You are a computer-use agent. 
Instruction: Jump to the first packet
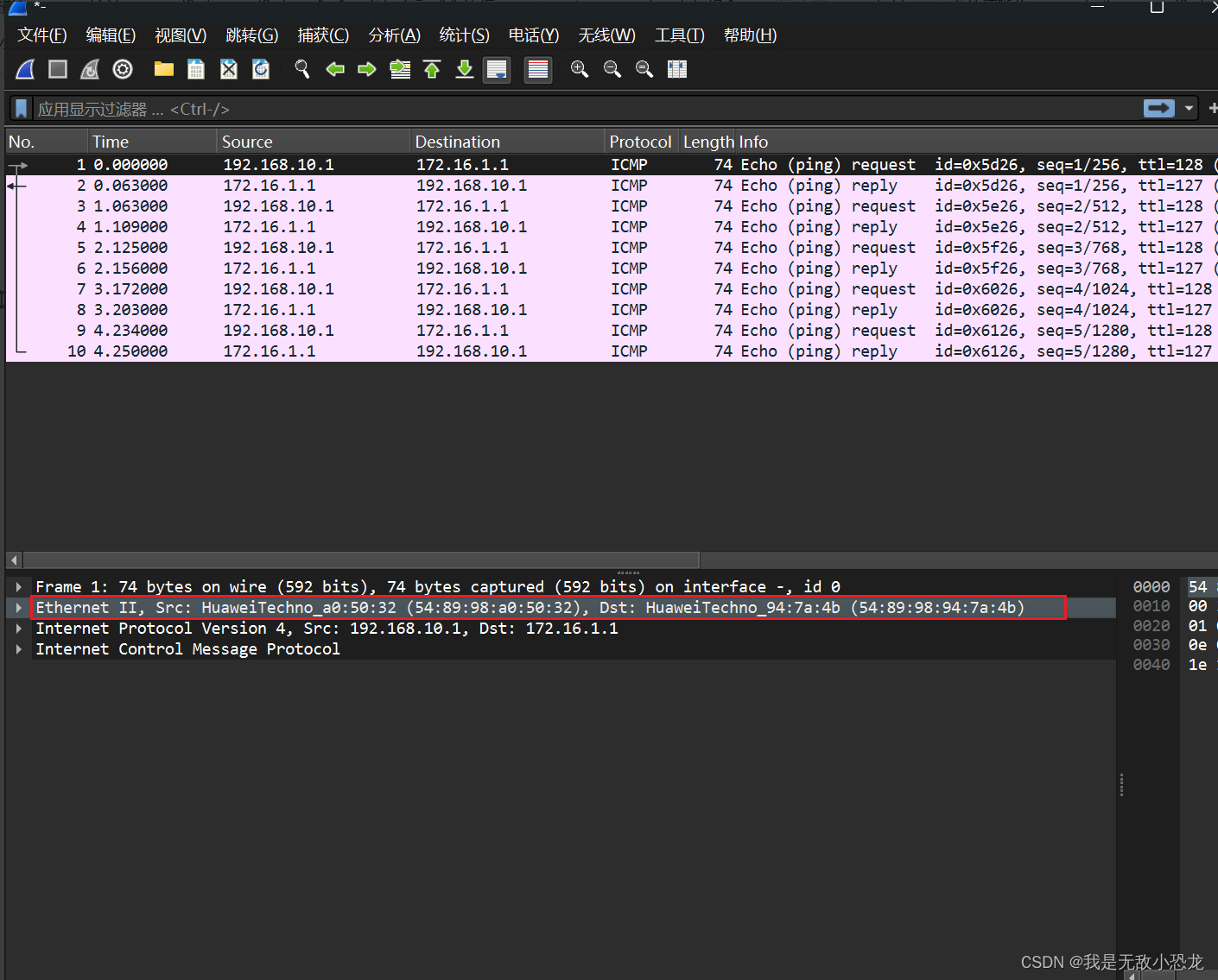432,69
